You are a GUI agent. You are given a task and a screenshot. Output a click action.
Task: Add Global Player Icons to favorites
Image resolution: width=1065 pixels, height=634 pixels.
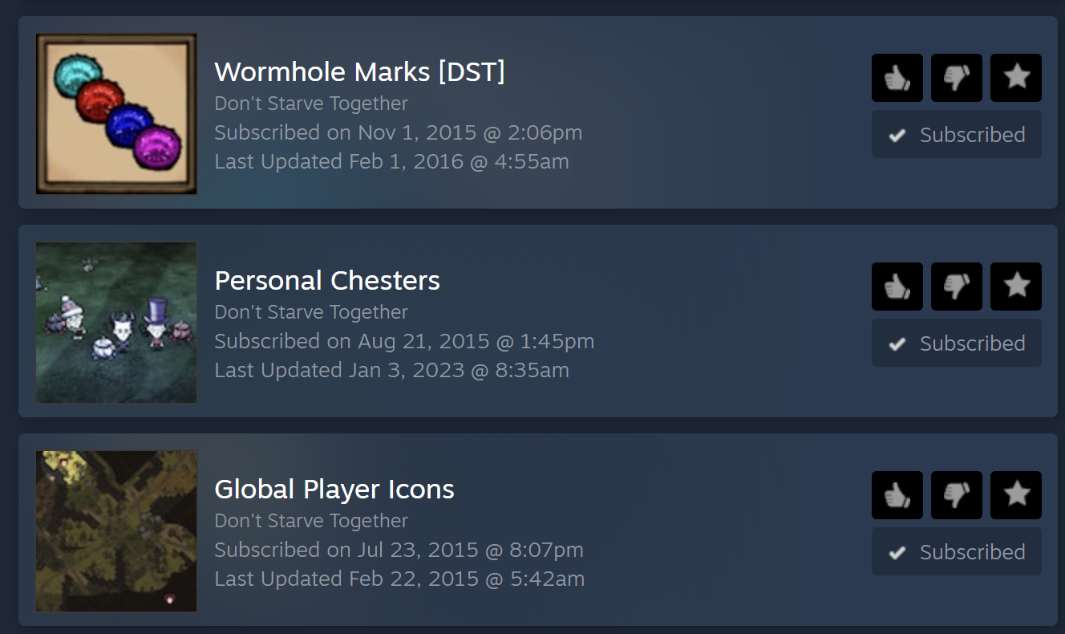coord(1016,496)
